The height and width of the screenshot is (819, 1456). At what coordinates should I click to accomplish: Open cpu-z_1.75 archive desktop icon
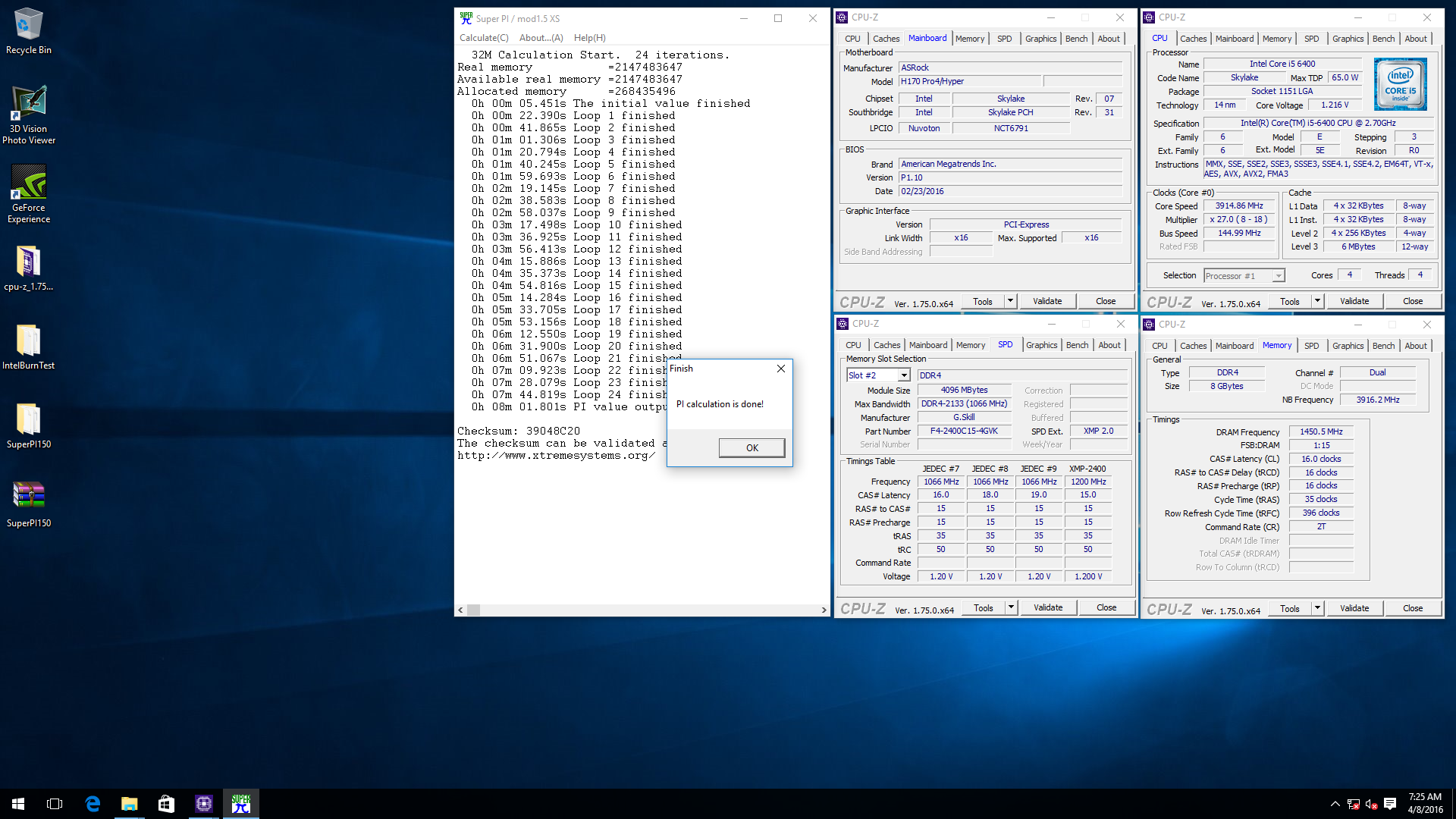tap(29, 268)
